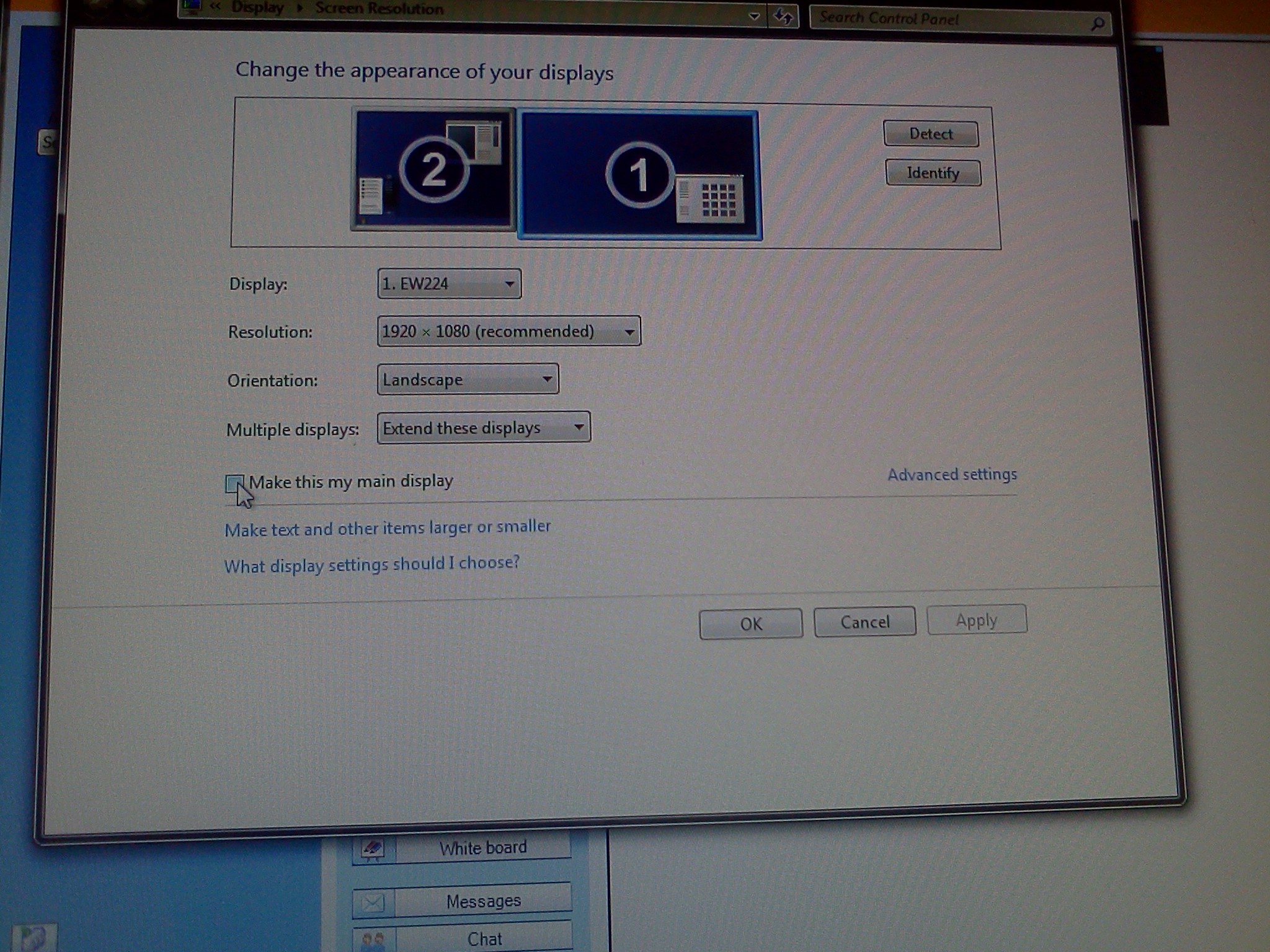This screenshot has width=1270, height=952.
Task: Expand the Resolution dropdown 1920 × 1080
Action: click(x=508, y=332)
